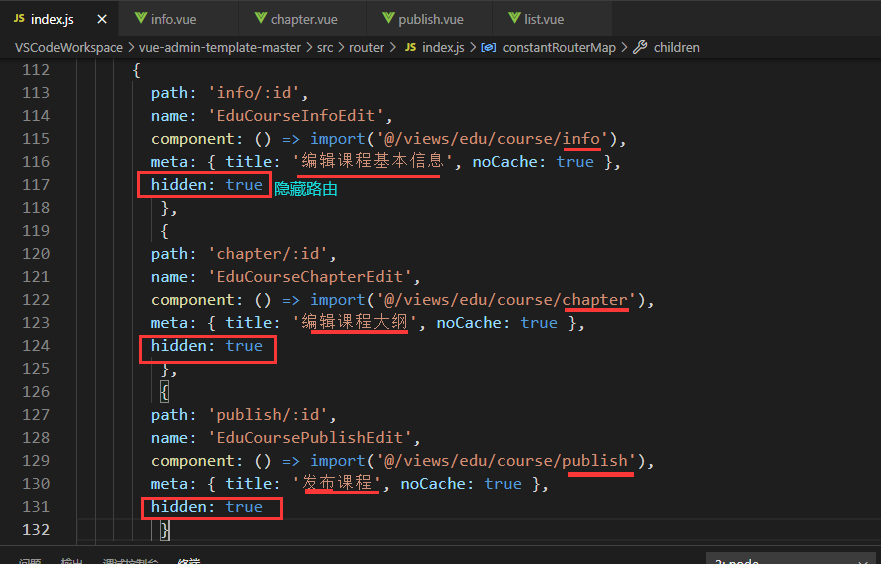Open constantRouterMap symbol breadcrumb
The width and height of the screenshot is (881, 564).
(550, 48)
